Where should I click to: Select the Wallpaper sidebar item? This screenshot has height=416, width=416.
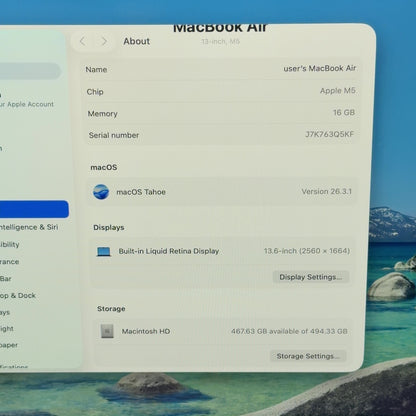[9, 345]
